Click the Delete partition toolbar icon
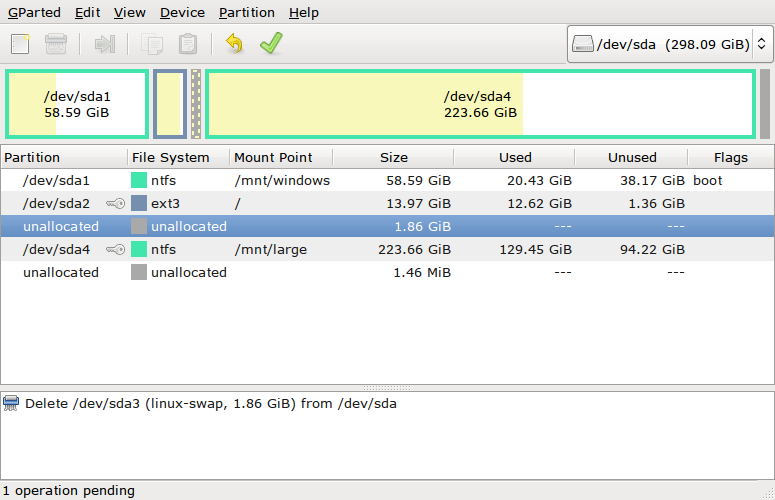This screenshot has height=500, width=775. click(x=56, y=44)
